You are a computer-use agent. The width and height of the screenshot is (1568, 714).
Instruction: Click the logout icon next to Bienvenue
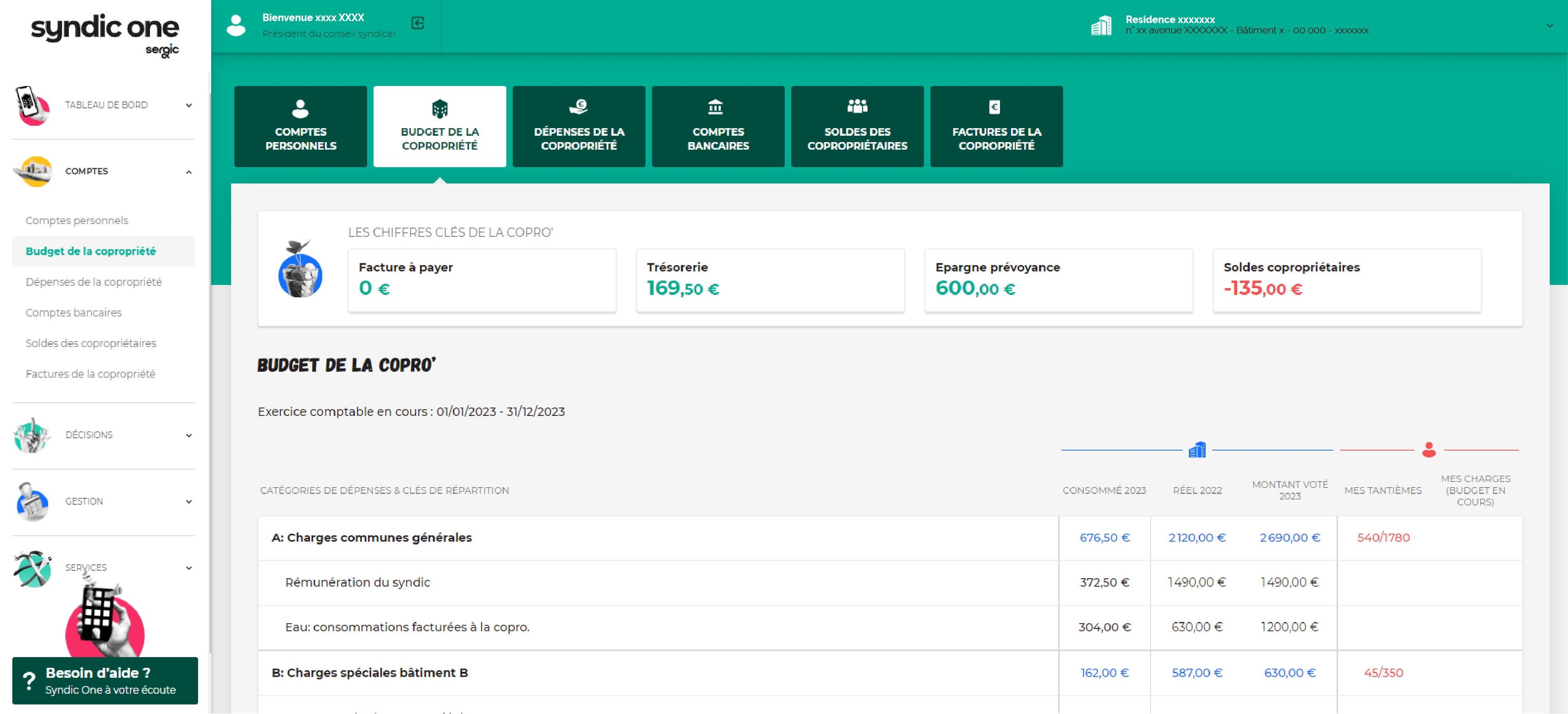coord(418,23)
